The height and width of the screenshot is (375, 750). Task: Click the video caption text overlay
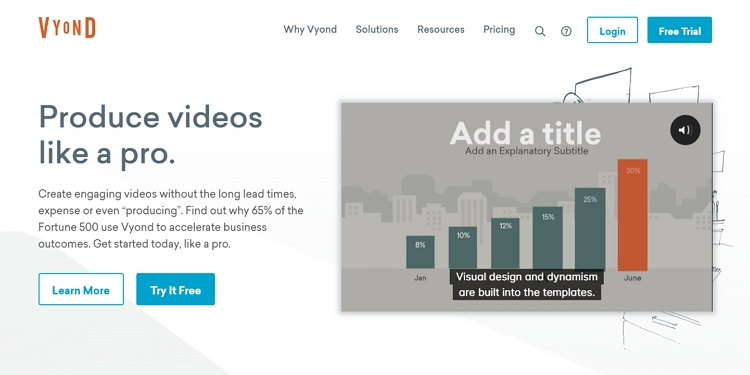point(526,285)
